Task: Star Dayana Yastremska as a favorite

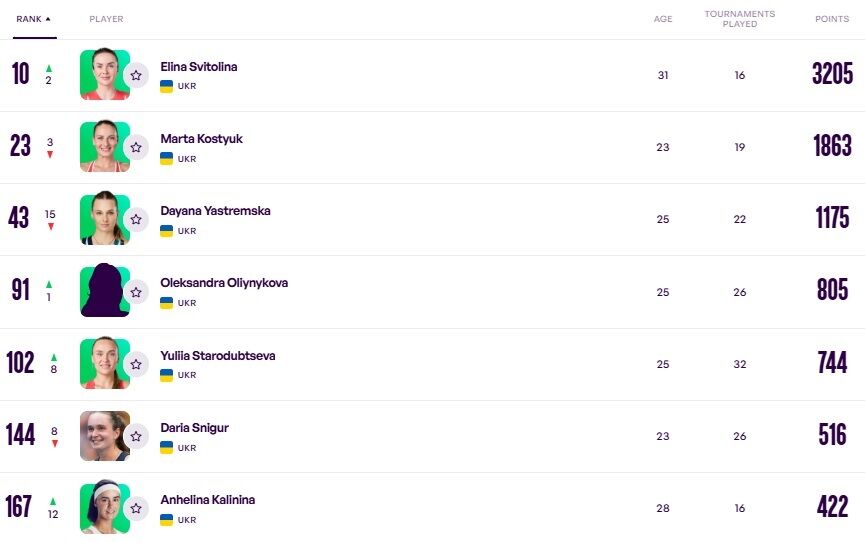Action: click(x=136, y=219)
